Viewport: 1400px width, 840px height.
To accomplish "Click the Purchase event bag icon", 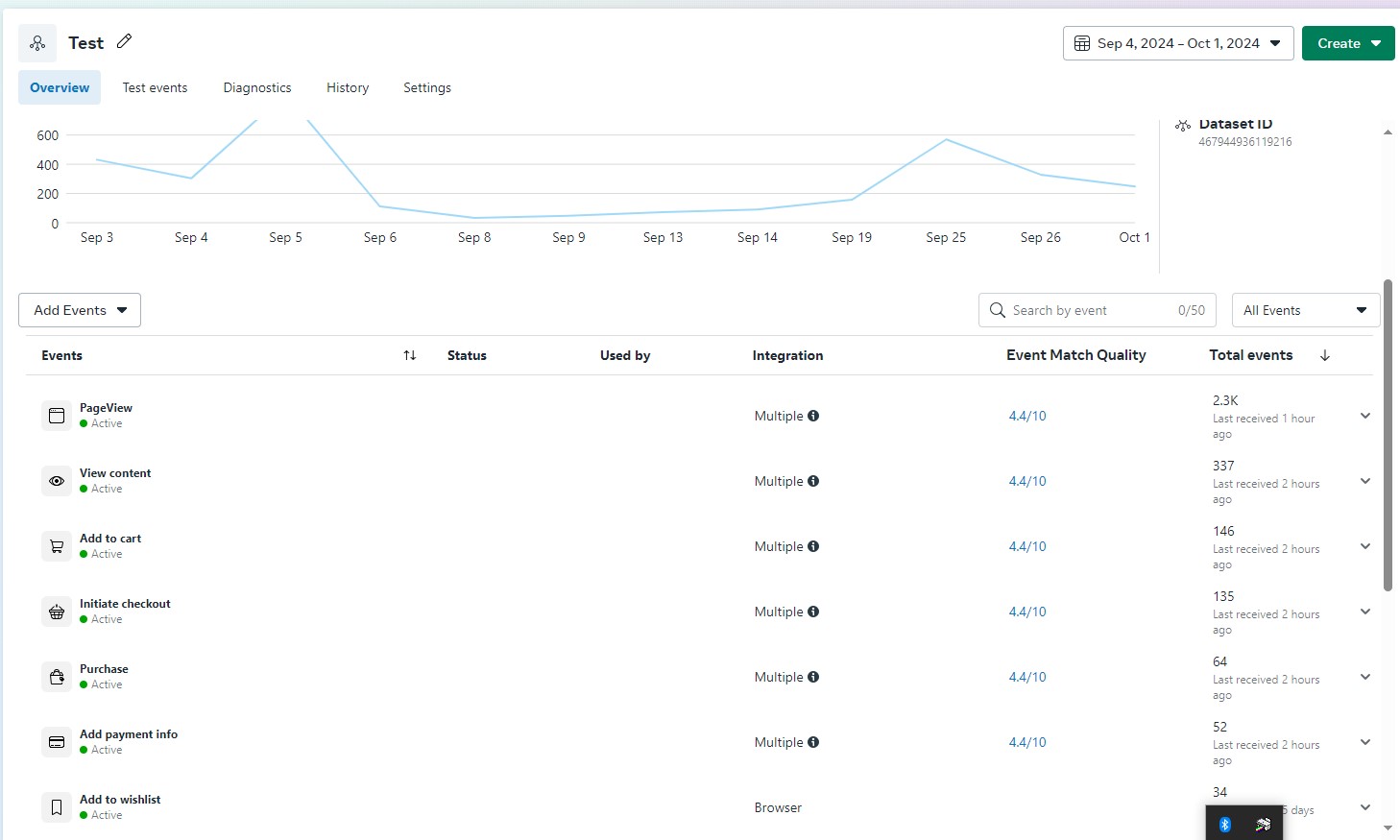I will (x=57, y=677).
